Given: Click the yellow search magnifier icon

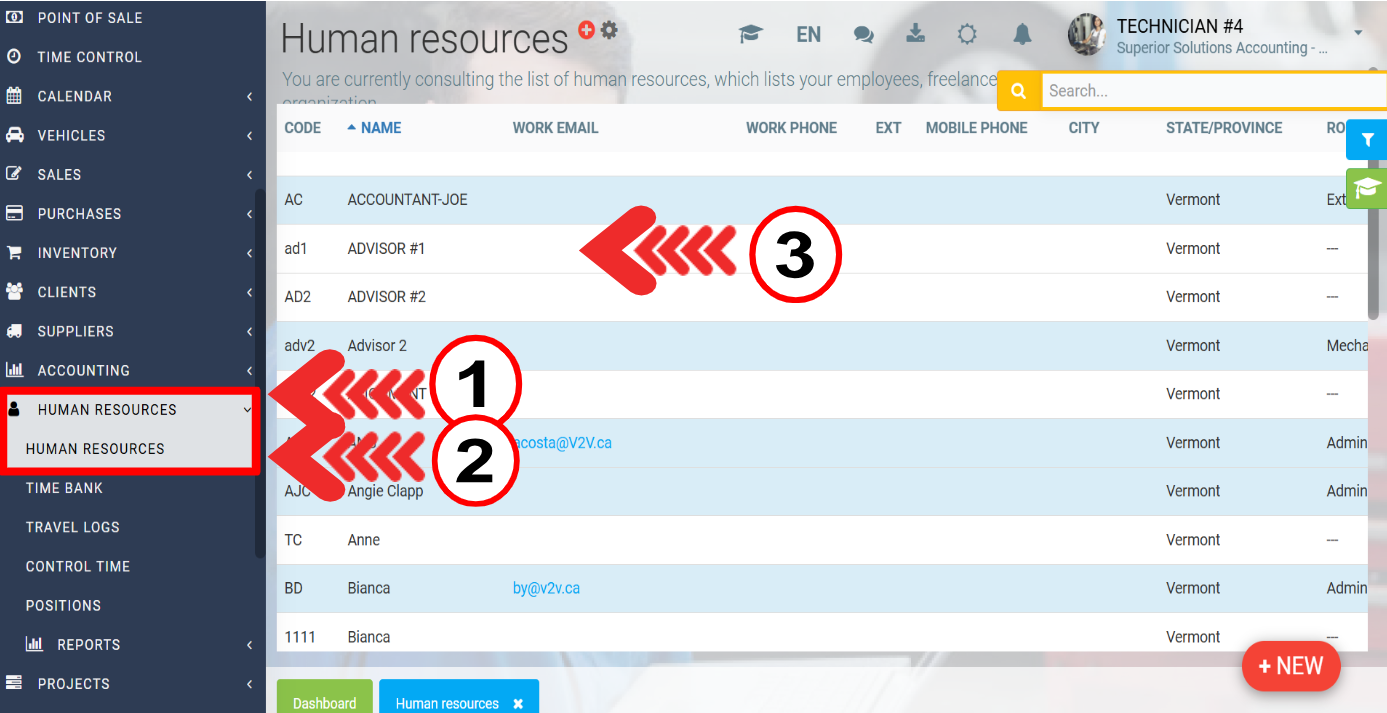Looking at the screenshot, I should click(1019, 91).
